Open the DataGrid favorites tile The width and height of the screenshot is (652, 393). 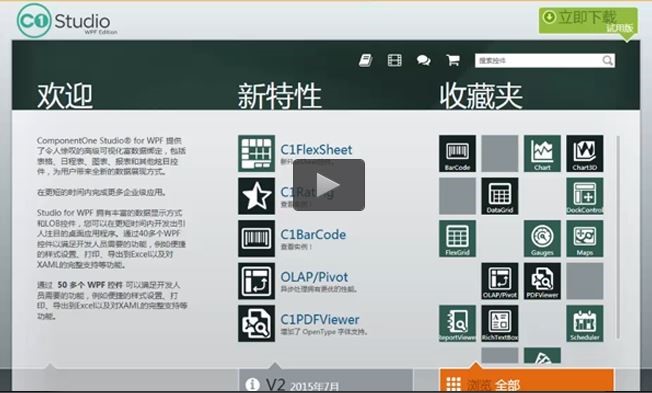tap(500, 196)
